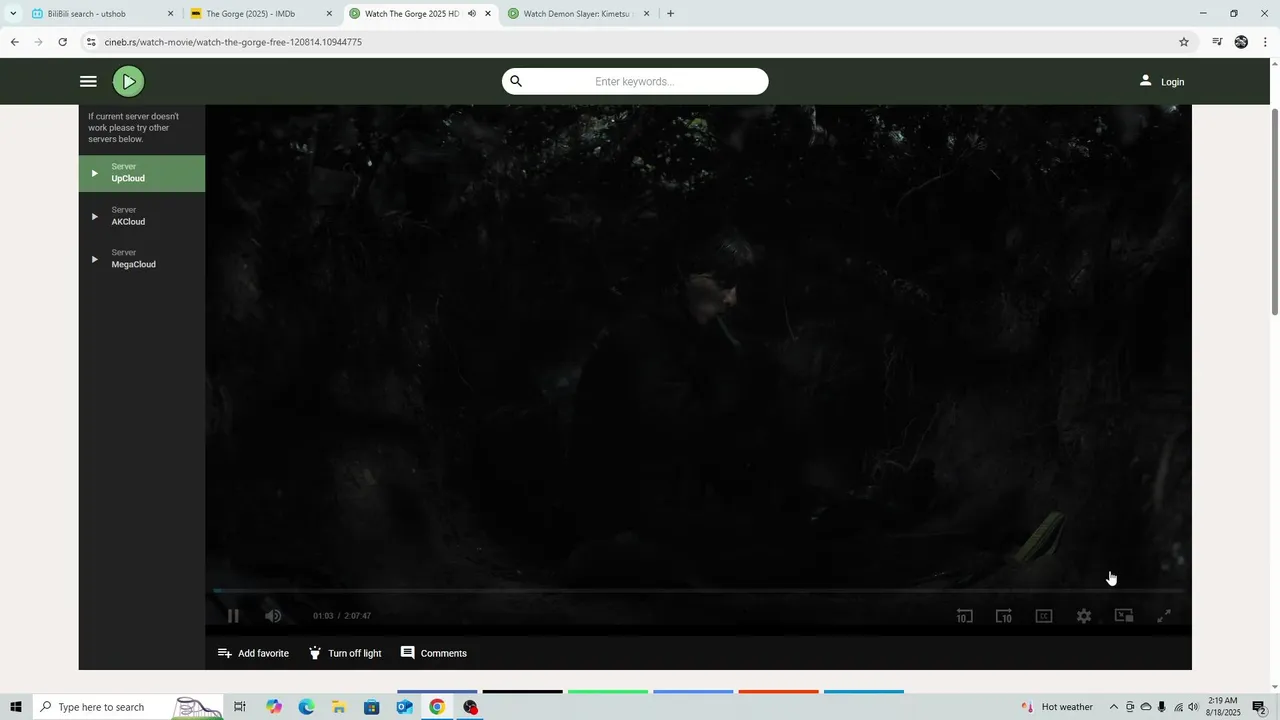The height and width of the screenshot is (720, 1280).
Task: Open the video player settings gear
Action: coord(1084,616)
